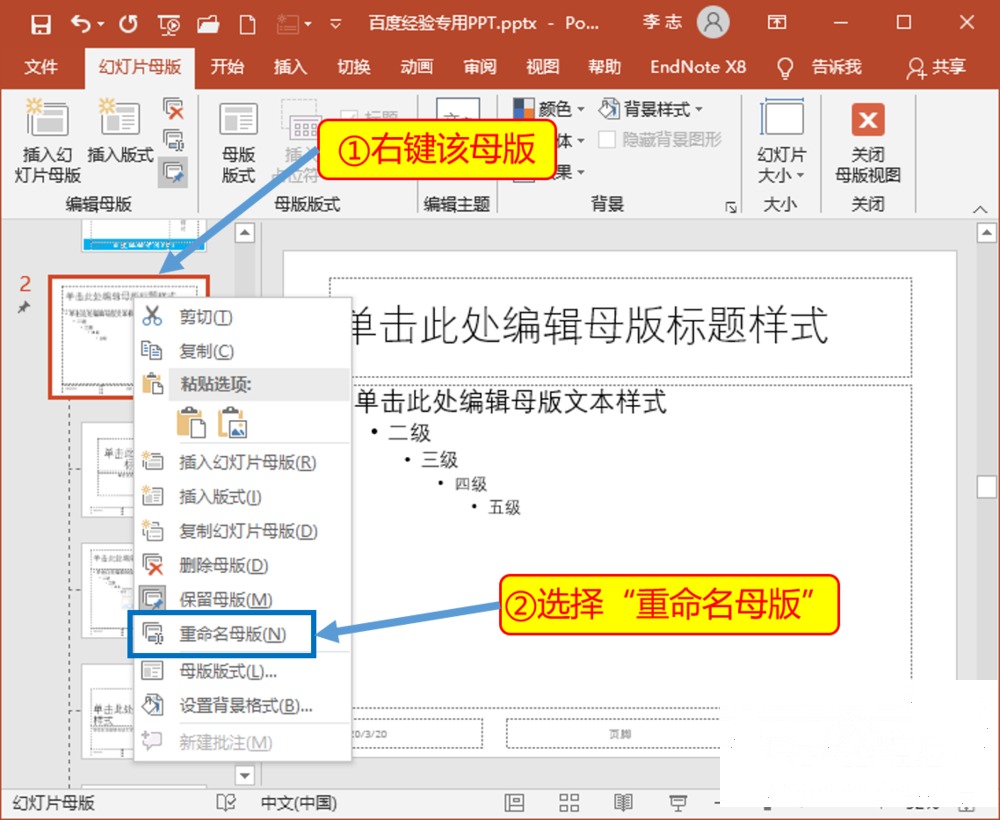Viewport: 1000px width, 820px height.
Task: Switch to the 切换 tab
Action: point(353,66)
